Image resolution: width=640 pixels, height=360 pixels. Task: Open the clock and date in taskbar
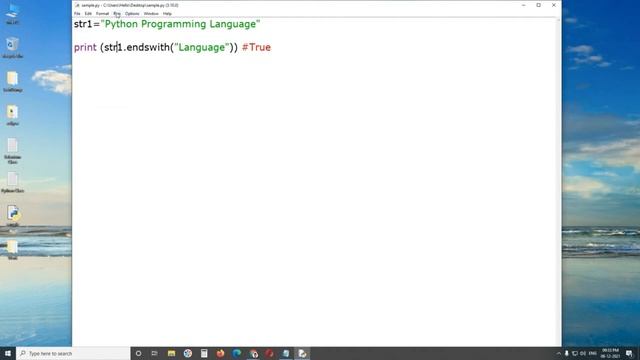click(x=610, y=353)
